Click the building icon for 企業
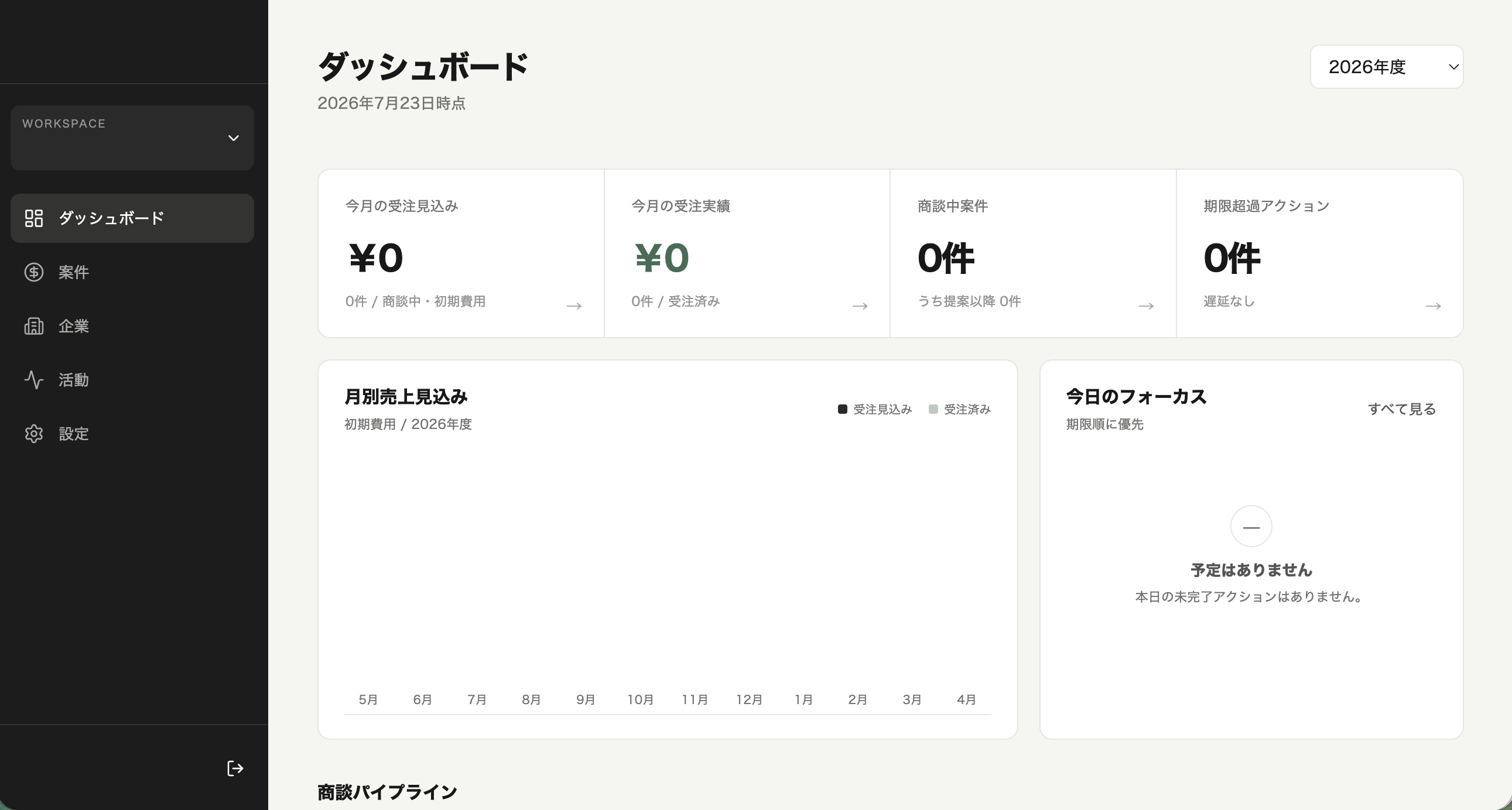This screenshot has width=1512, height=810. point(34,326)
